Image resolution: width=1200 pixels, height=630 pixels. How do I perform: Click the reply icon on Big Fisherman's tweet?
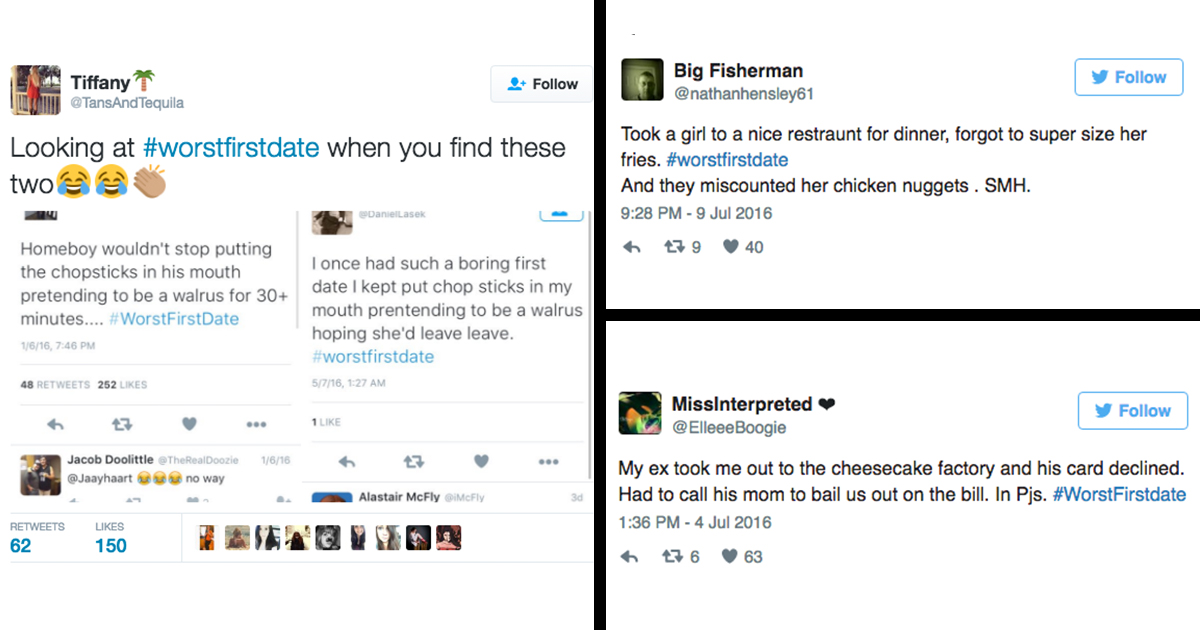pos(631,246)
